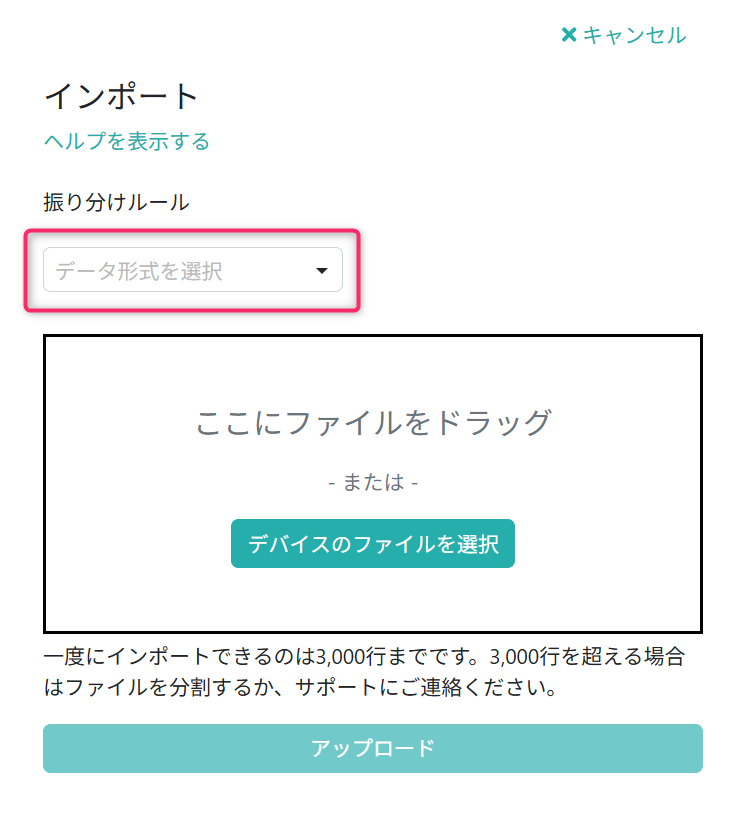Click the 「- または -」 separator text

[x=373, y=483]
